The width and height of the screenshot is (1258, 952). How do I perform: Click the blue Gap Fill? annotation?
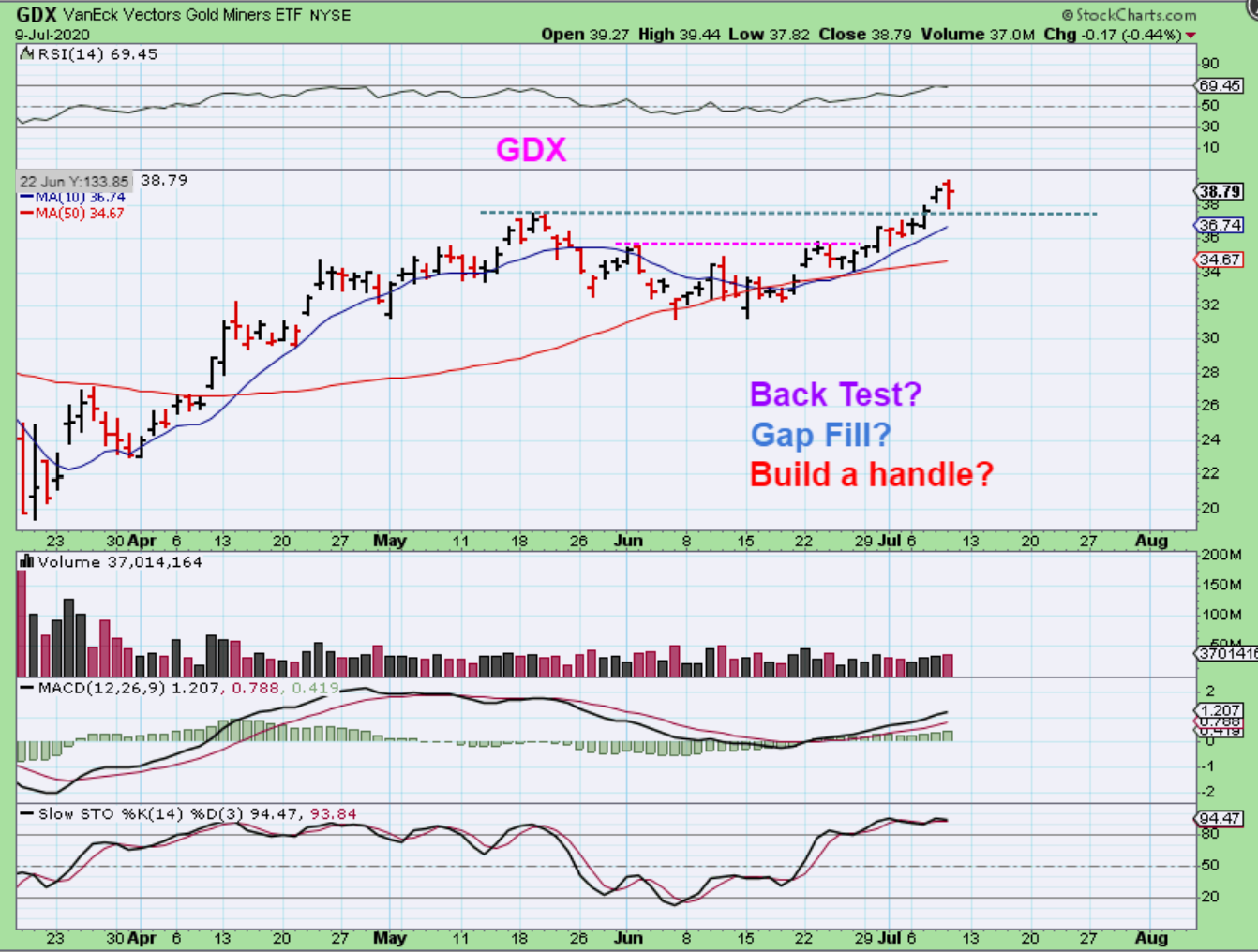tap(820, 435)
